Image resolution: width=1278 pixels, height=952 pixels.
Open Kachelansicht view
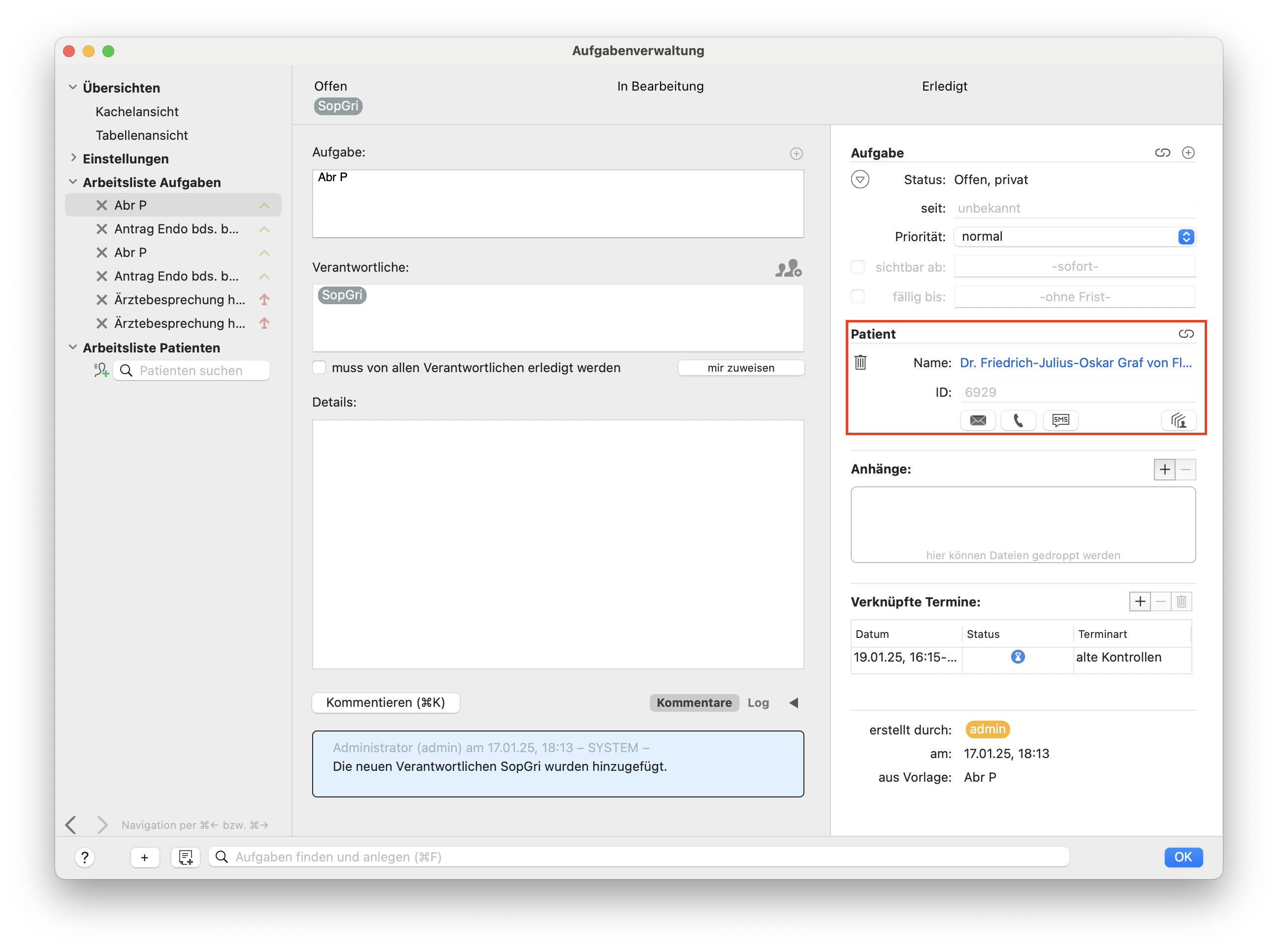coord(136,111)
